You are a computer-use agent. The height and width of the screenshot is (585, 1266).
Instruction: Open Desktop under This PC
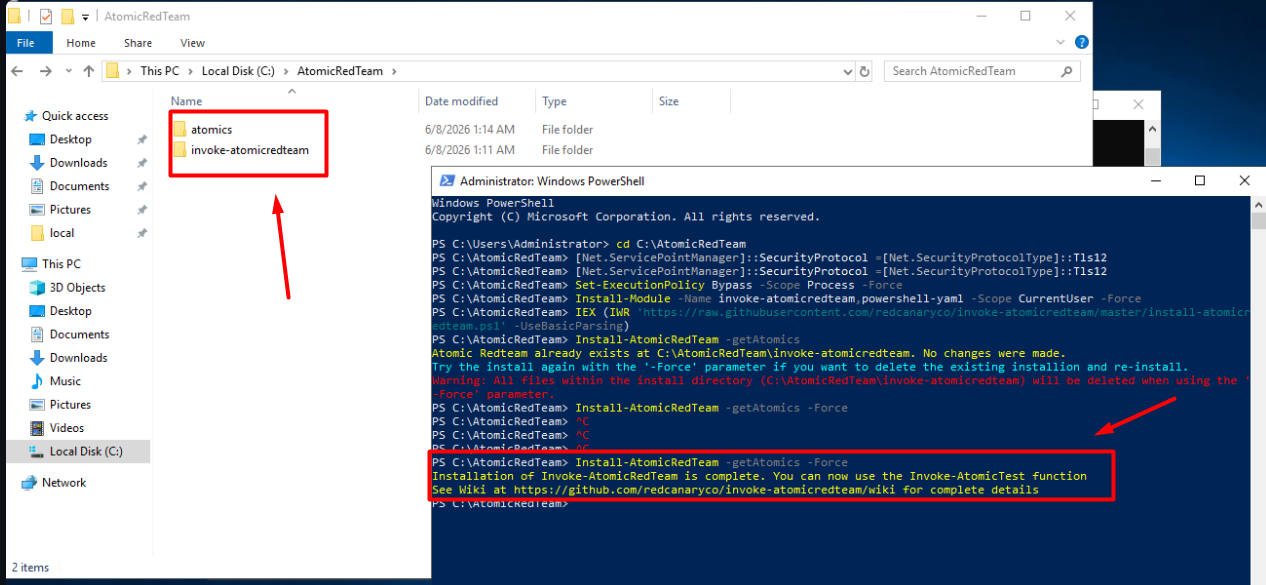(x=70, y=311)
